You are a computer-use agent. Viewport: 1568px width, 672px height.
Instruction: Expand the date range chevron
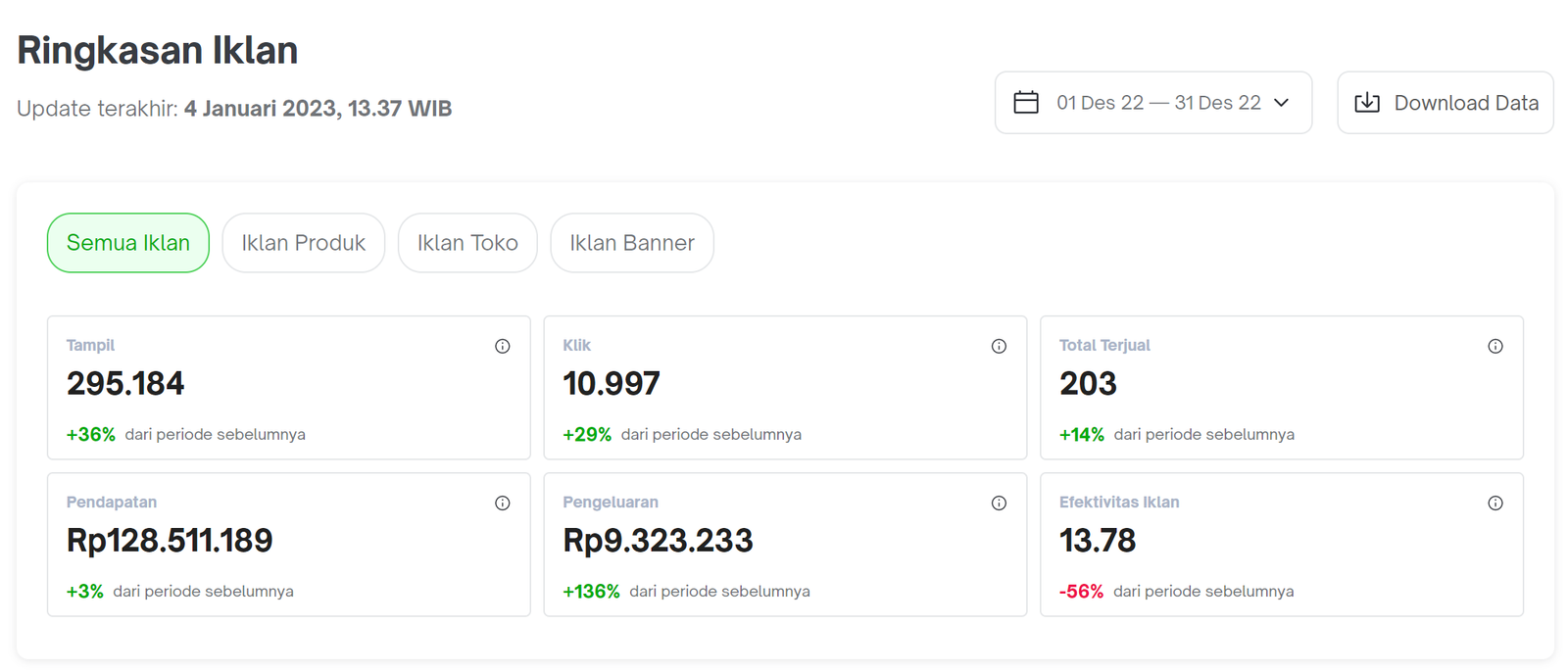click(x=1282, y=103)
